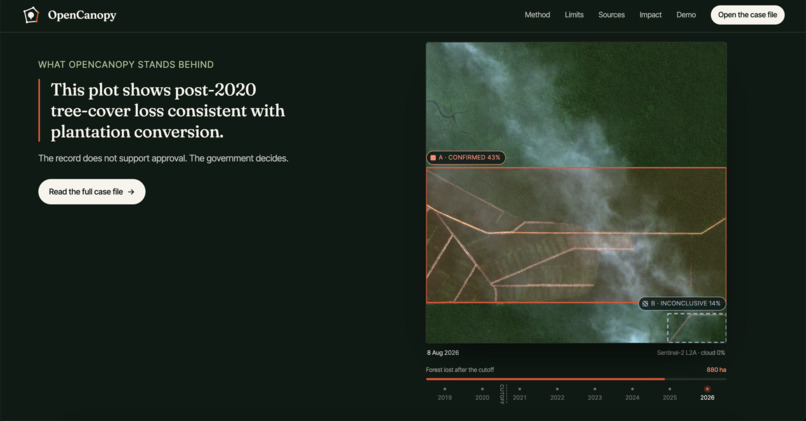Click the plot shows post-2020 tree-cover loss headline
806x421 pixels.
pyautogui.click(x=168, y=111)
